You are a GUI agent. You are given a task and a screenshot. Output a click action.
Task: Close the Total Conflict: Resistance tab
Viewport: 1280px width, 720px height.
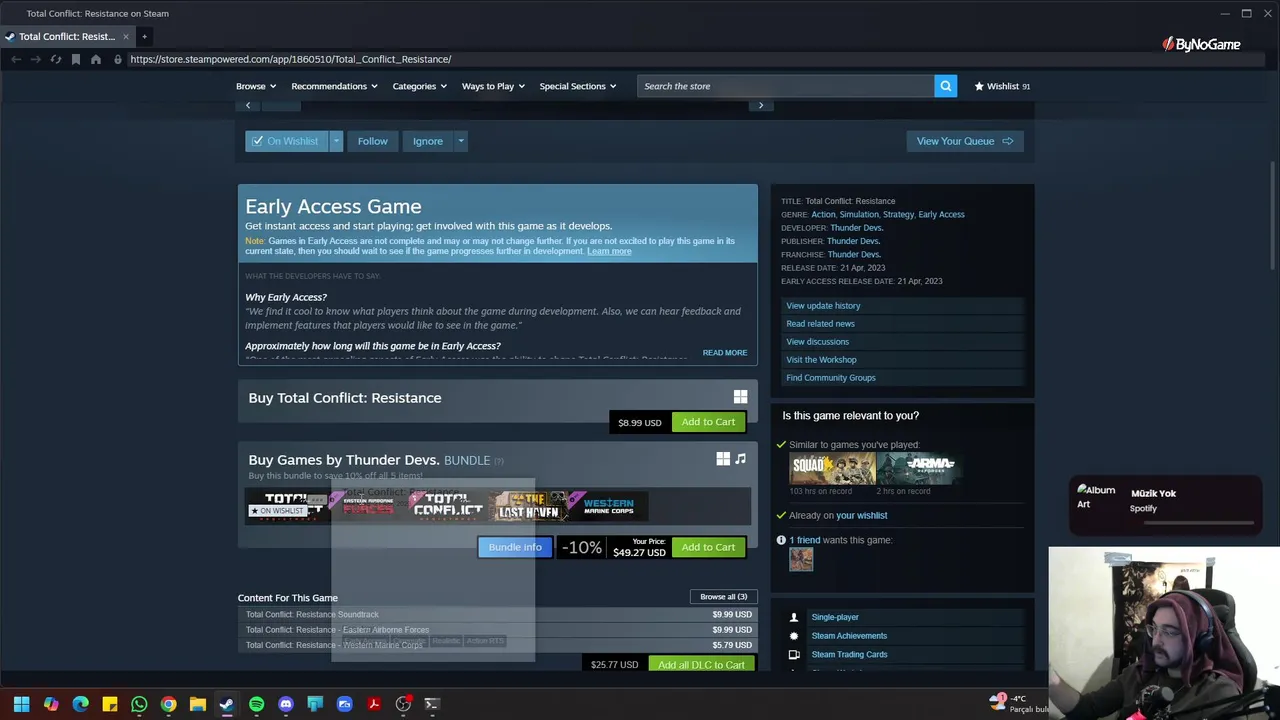(126, 36)
